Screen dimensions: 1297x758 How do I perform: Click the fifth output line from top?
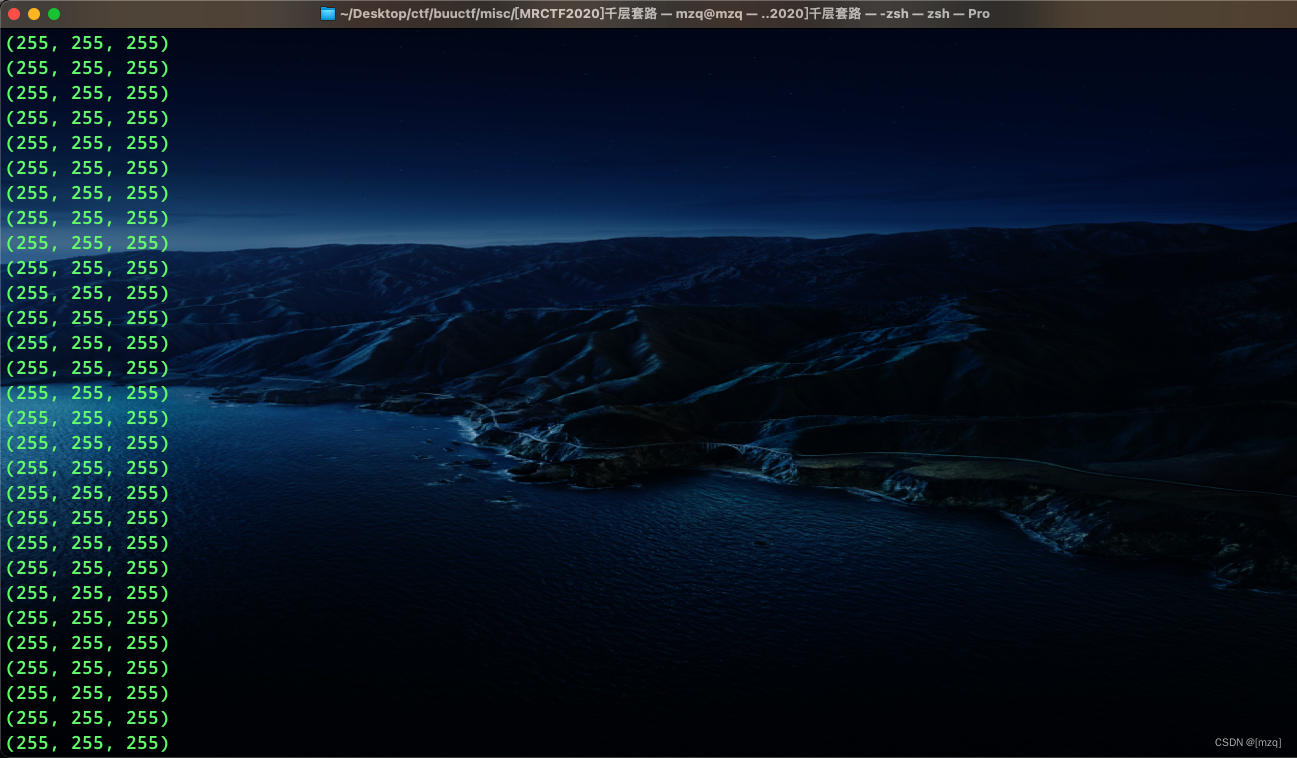pyautogui.click(x=87, y=143)
